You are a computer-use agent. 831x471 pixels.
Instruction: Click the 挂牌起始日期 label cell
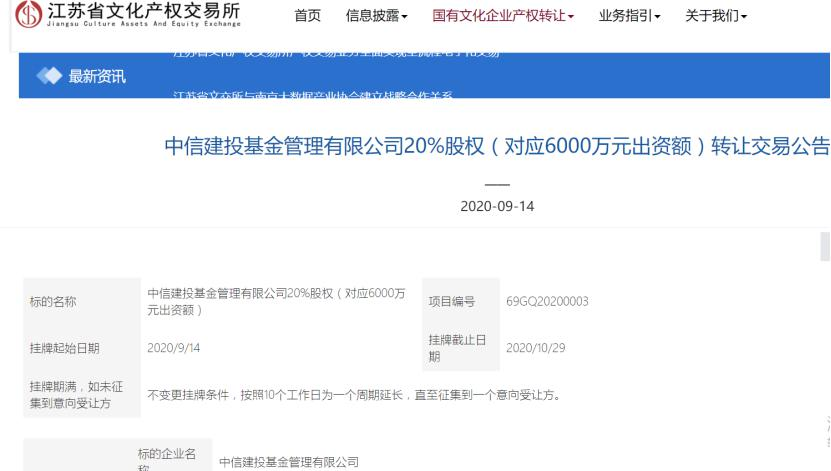(x=82, y=348)
